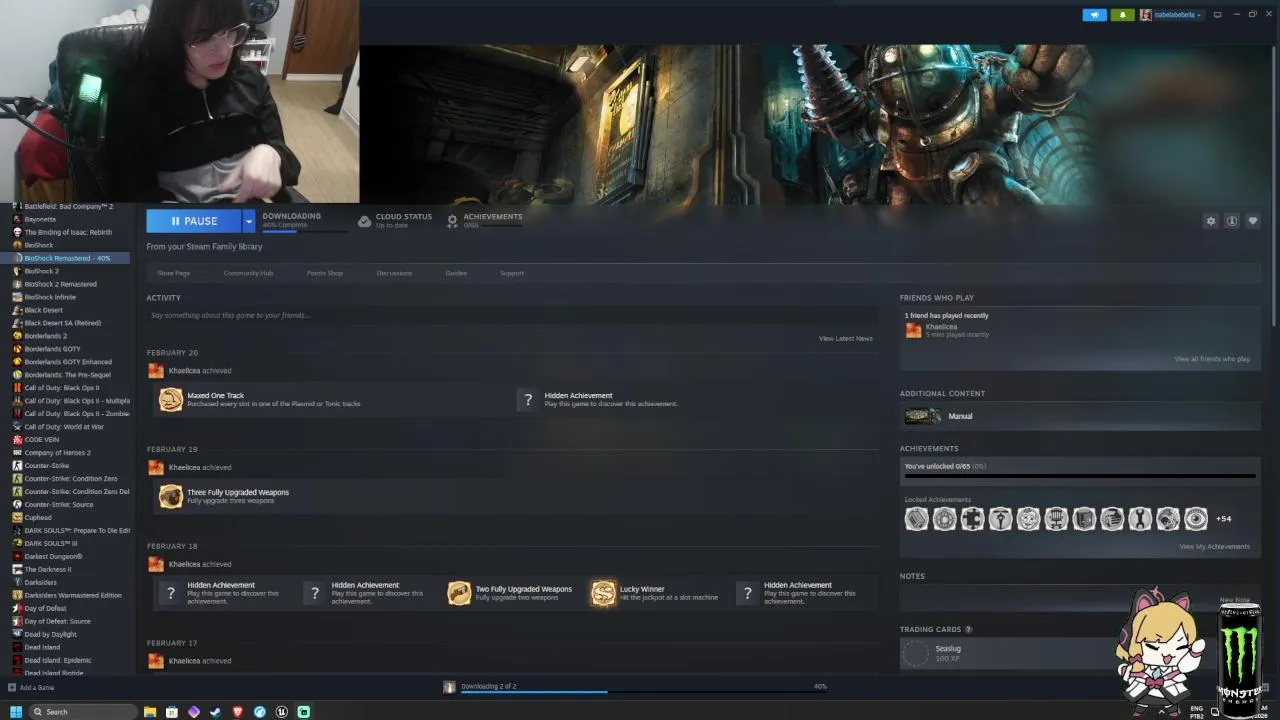
Task: Click the achievements unlocked progress bar
Action: (1080, 477)
